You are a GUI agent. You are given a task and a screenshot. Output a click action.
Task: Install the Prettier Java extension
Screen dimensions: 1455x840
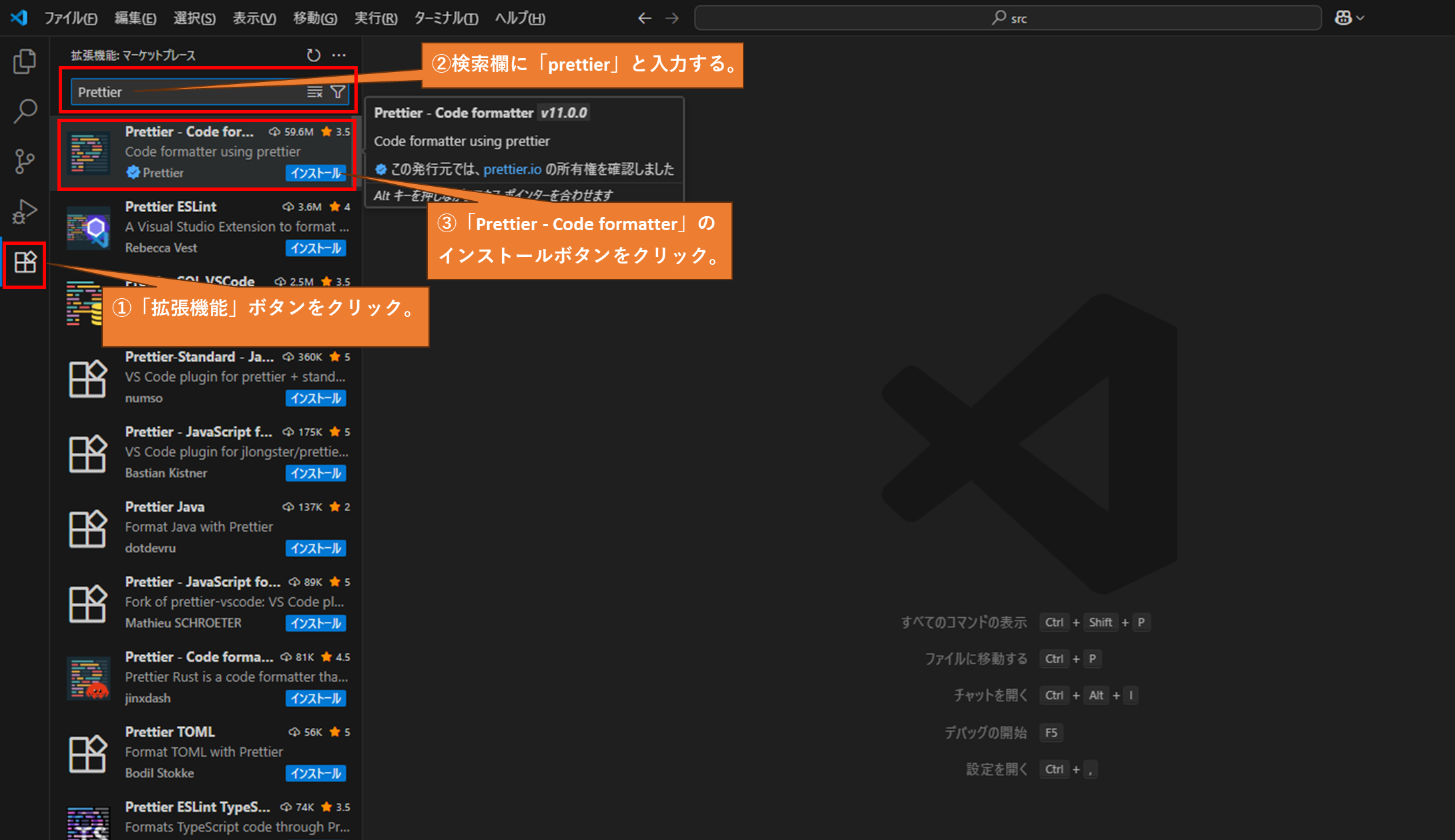[x=316, y=548]
